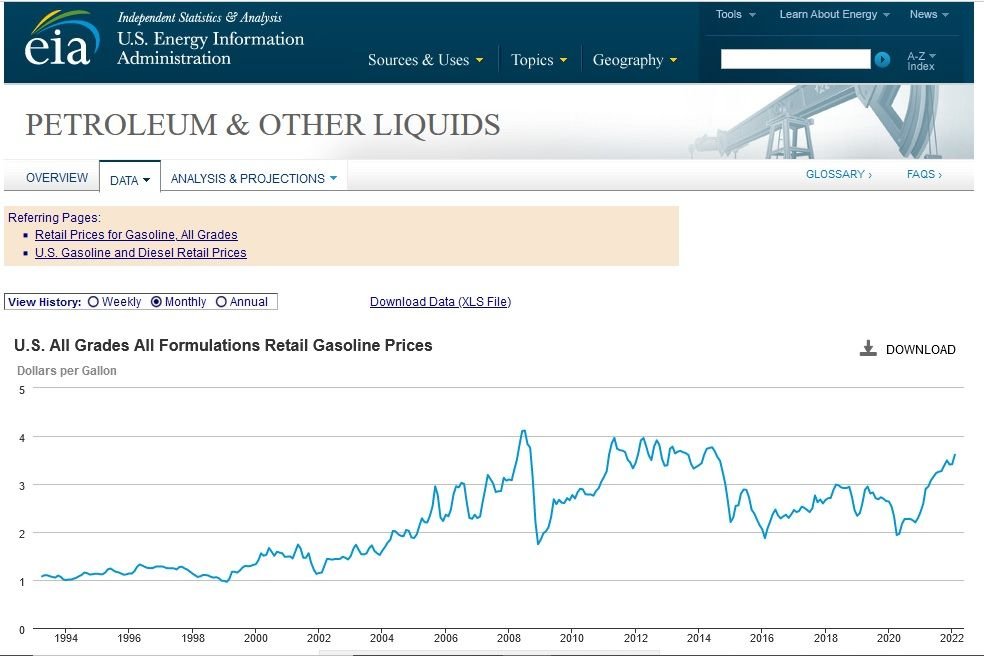Click the EIA logo
This screenshot has width=984, height=656.
click(x=62, y=40)
